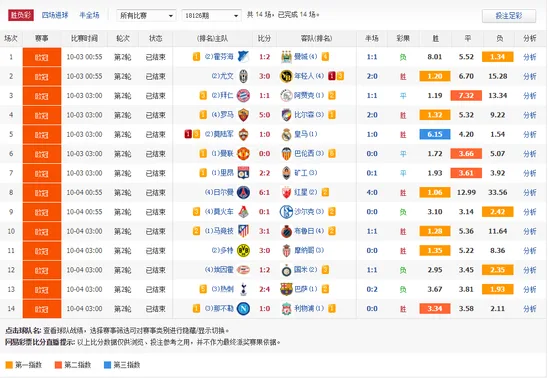
Task: Click score 2:4 in 热刺 row
Action: pyautogui.click(x=264, y=289)
